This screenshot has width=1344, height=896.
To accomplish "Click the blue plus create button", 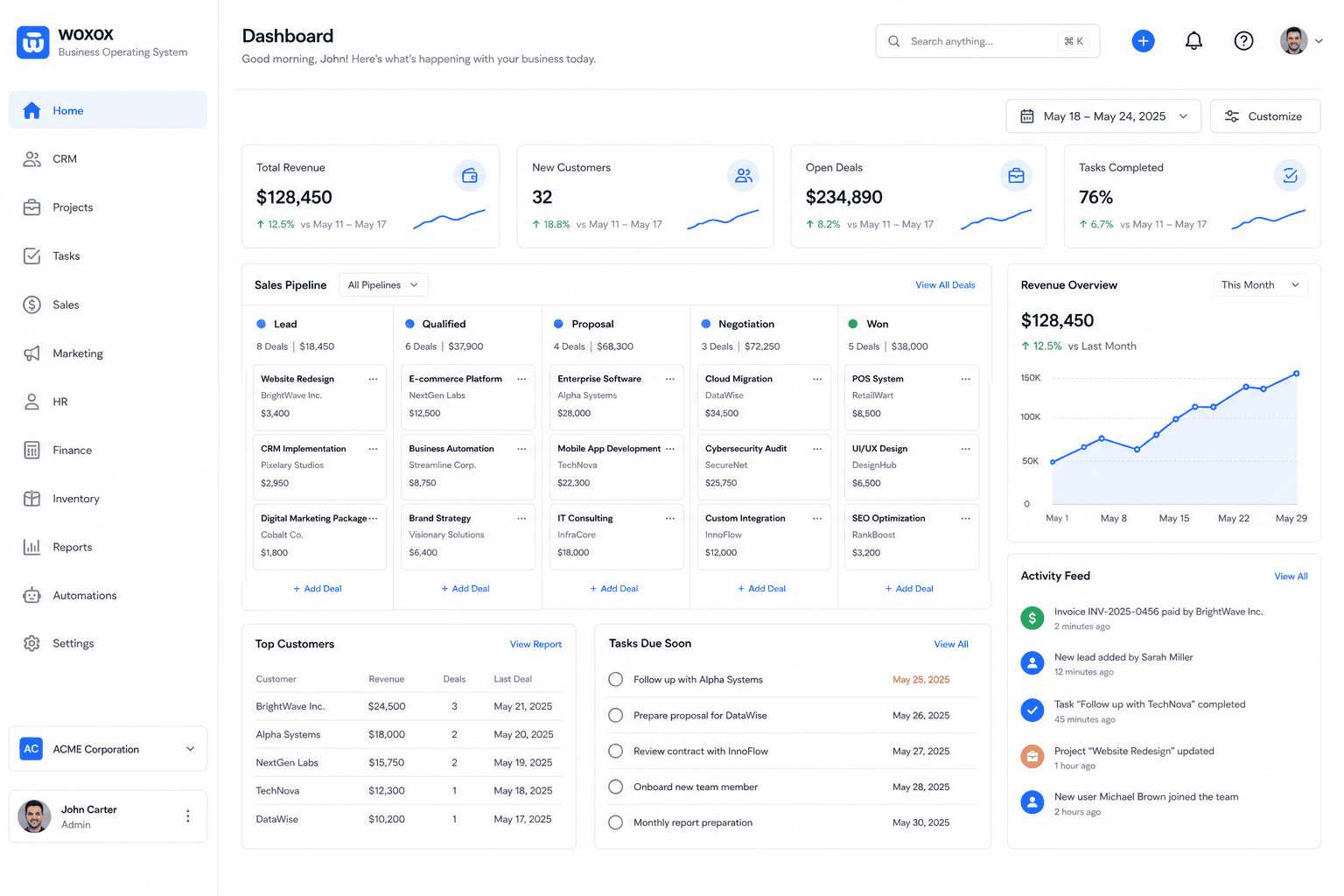I will tap(1143, 41).
